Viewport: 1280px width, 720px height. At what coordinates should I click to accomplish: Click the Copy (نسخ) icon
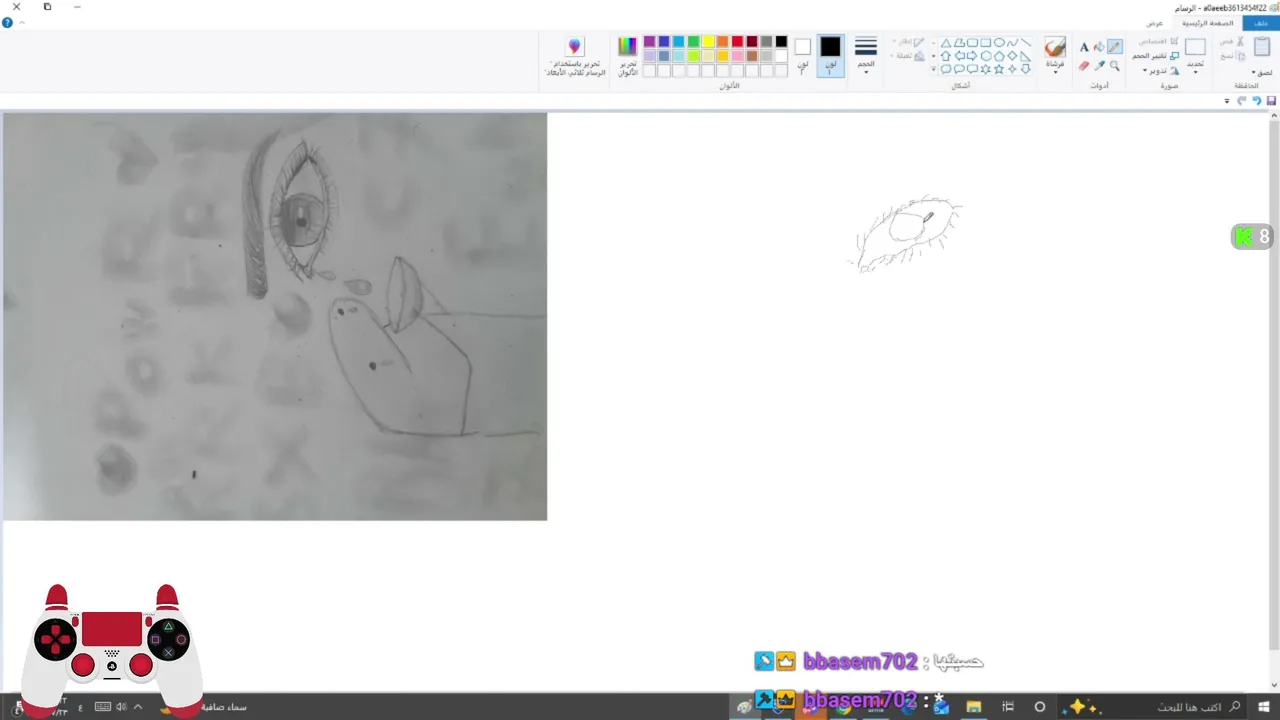click(1241, 56)
